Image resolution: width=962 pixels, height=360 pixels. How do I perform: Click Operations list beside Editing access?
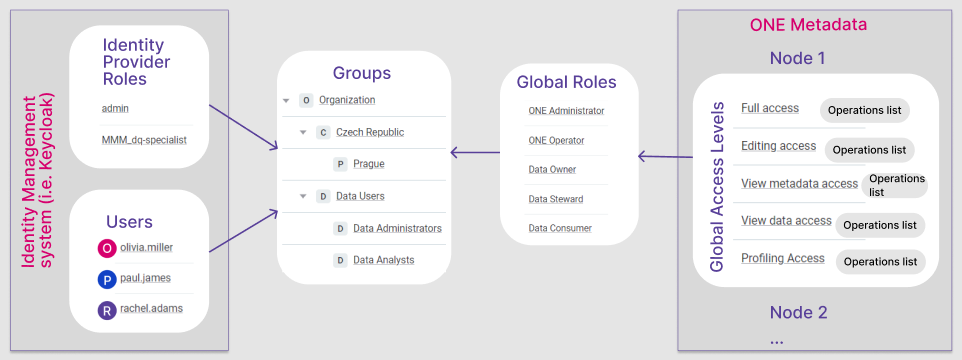(x=869, y=150)
